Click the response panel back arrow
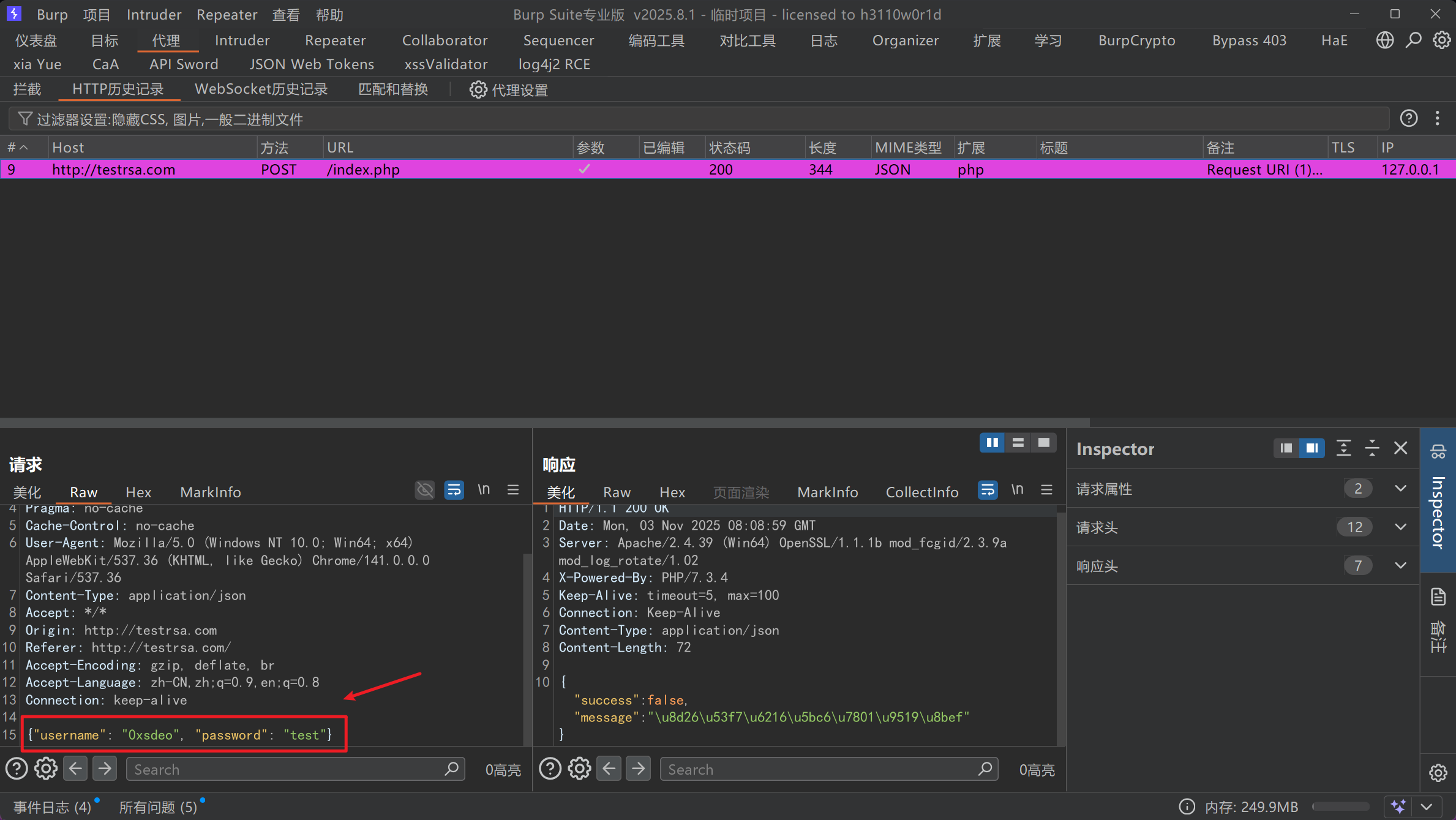Image resolution: width=1456 pixels, height=820 pixels. pyautogui.click(x=609, y=769)
